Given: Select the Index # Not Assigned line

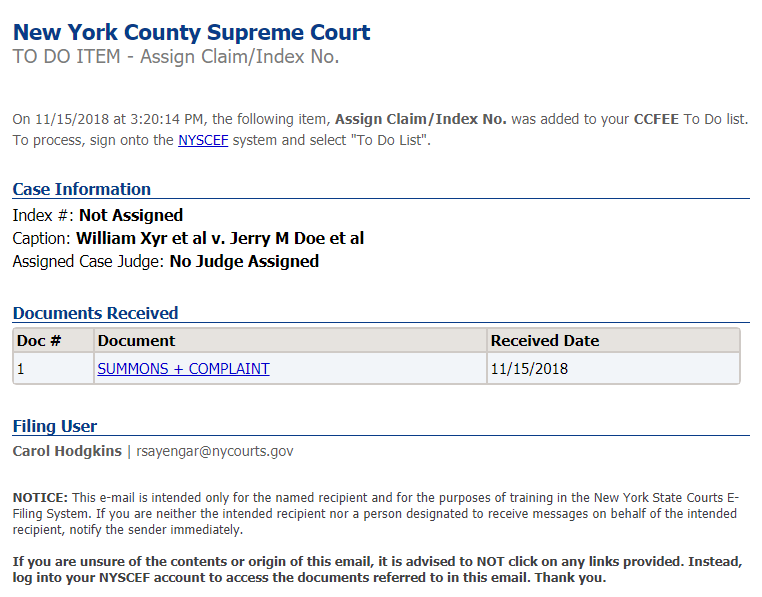Looking at the screenshot, I should coord(98,215).
